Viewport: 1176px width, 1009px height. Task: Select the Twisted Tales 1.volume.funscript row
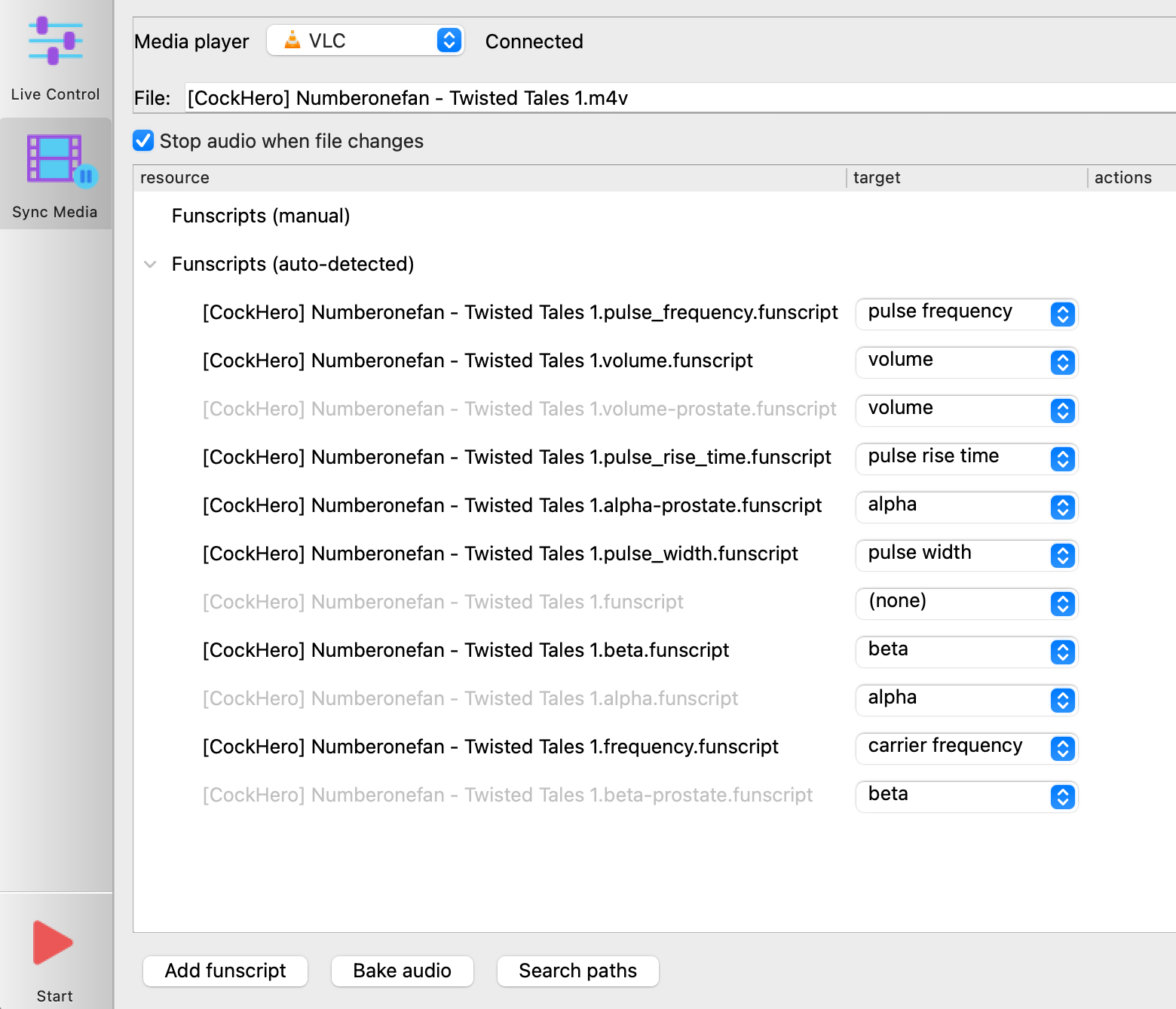478,361
